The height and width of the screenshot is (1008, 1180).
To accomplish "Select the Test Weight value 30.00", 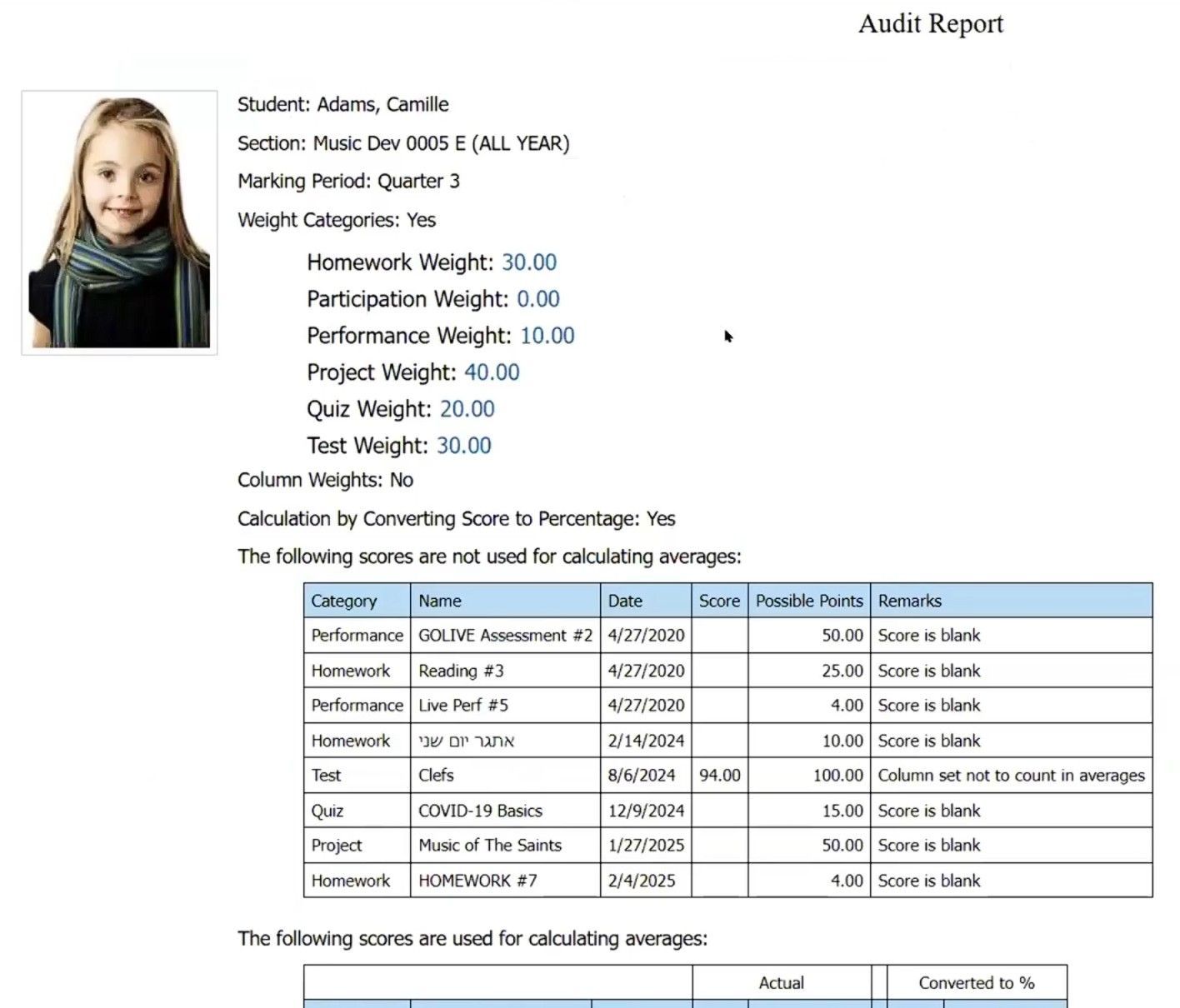I will point(463,445).
